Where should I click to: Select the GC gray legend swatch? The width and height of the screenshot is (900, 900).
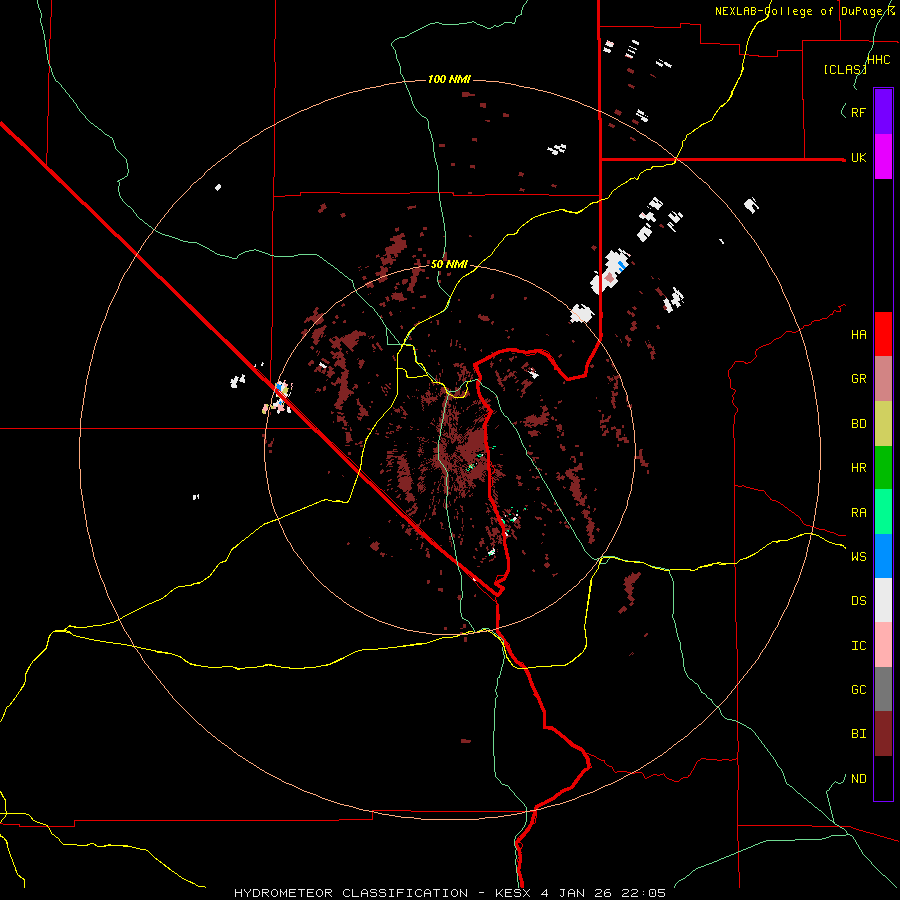tap(883, 689)
